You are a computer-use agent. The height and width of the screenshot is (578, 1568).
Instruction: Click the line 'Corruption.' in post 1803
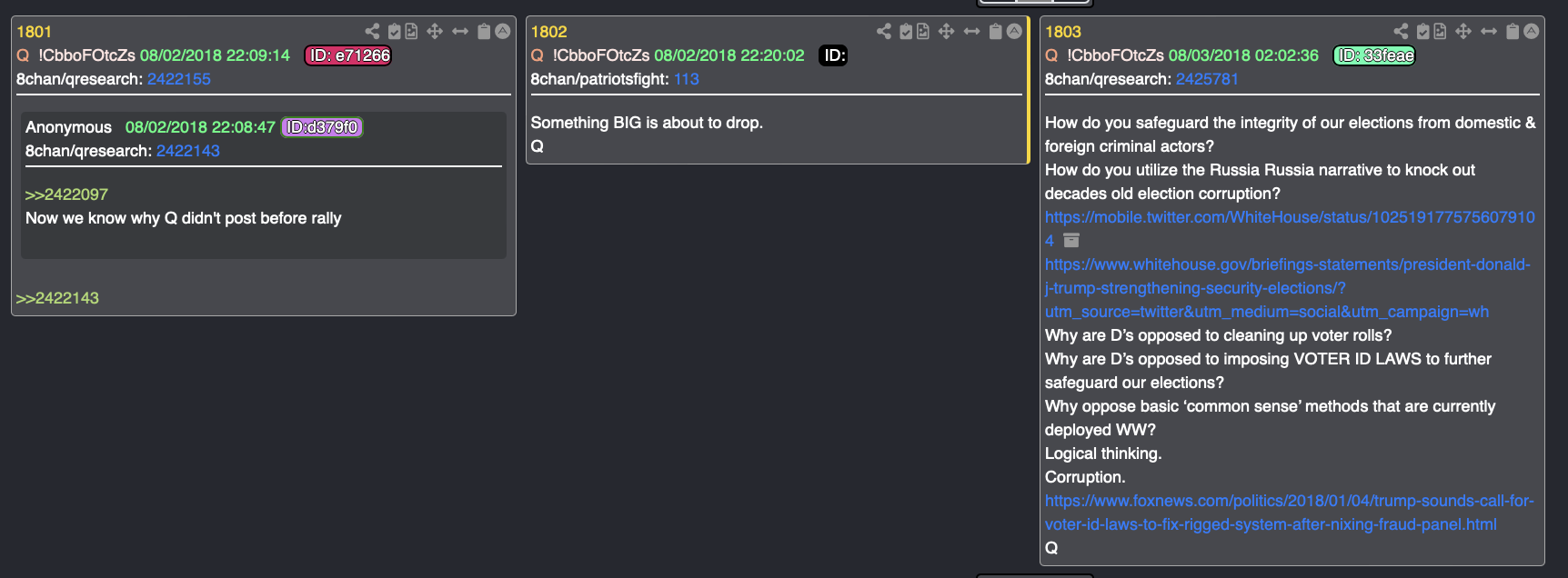[1085, 477]
